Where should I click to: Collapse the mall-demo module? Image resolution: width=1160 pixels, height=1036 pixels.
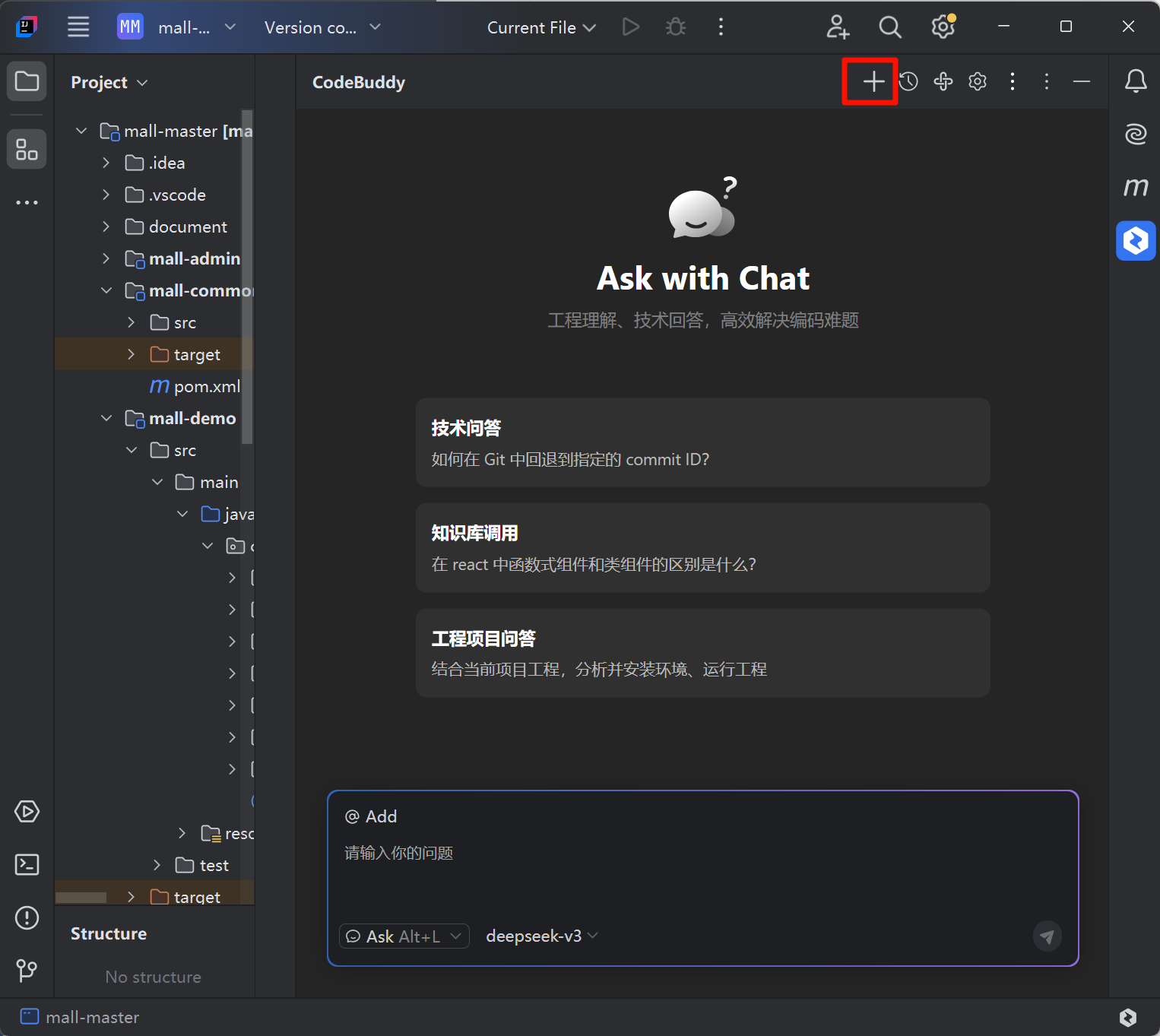point(106,419)
